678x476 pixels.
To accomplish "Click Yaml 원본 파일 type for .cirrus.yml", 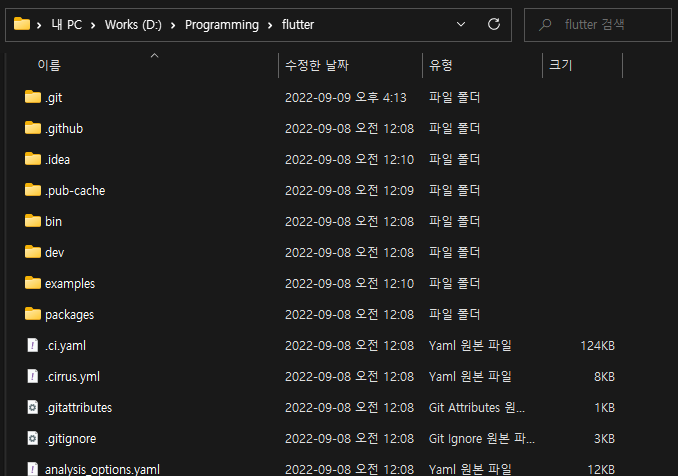I will pos(470,377).
